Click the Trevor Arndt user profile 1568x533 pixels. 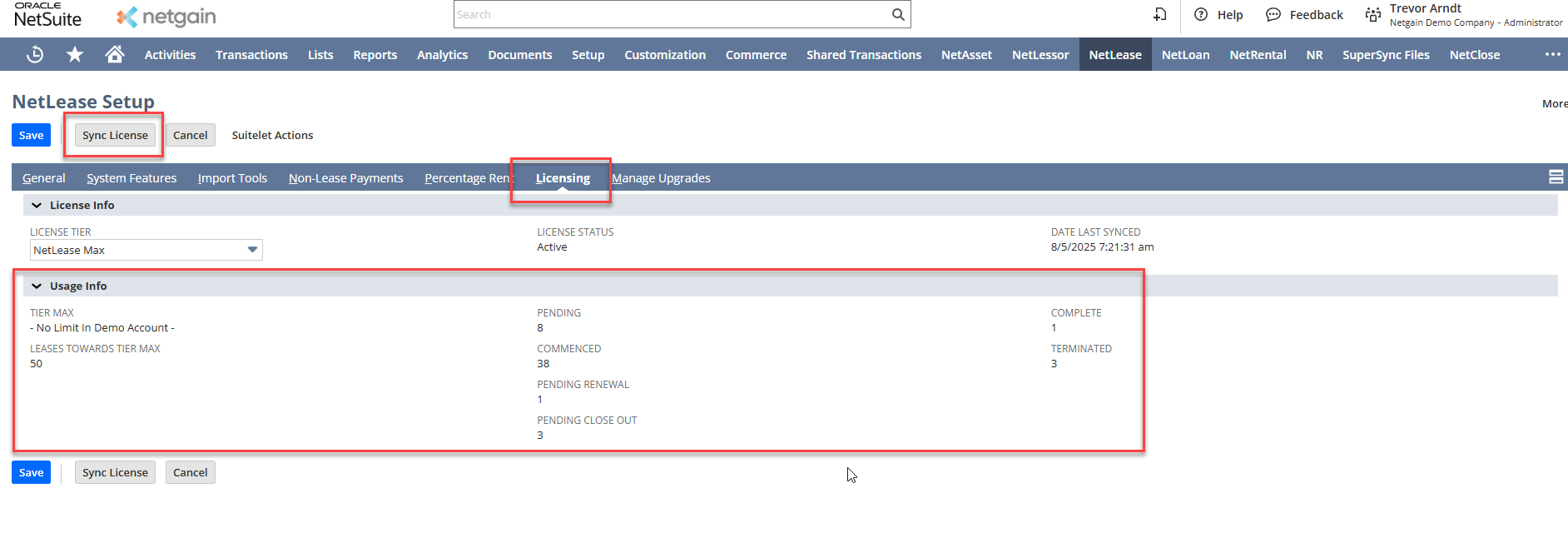(x=1476, y=14)
